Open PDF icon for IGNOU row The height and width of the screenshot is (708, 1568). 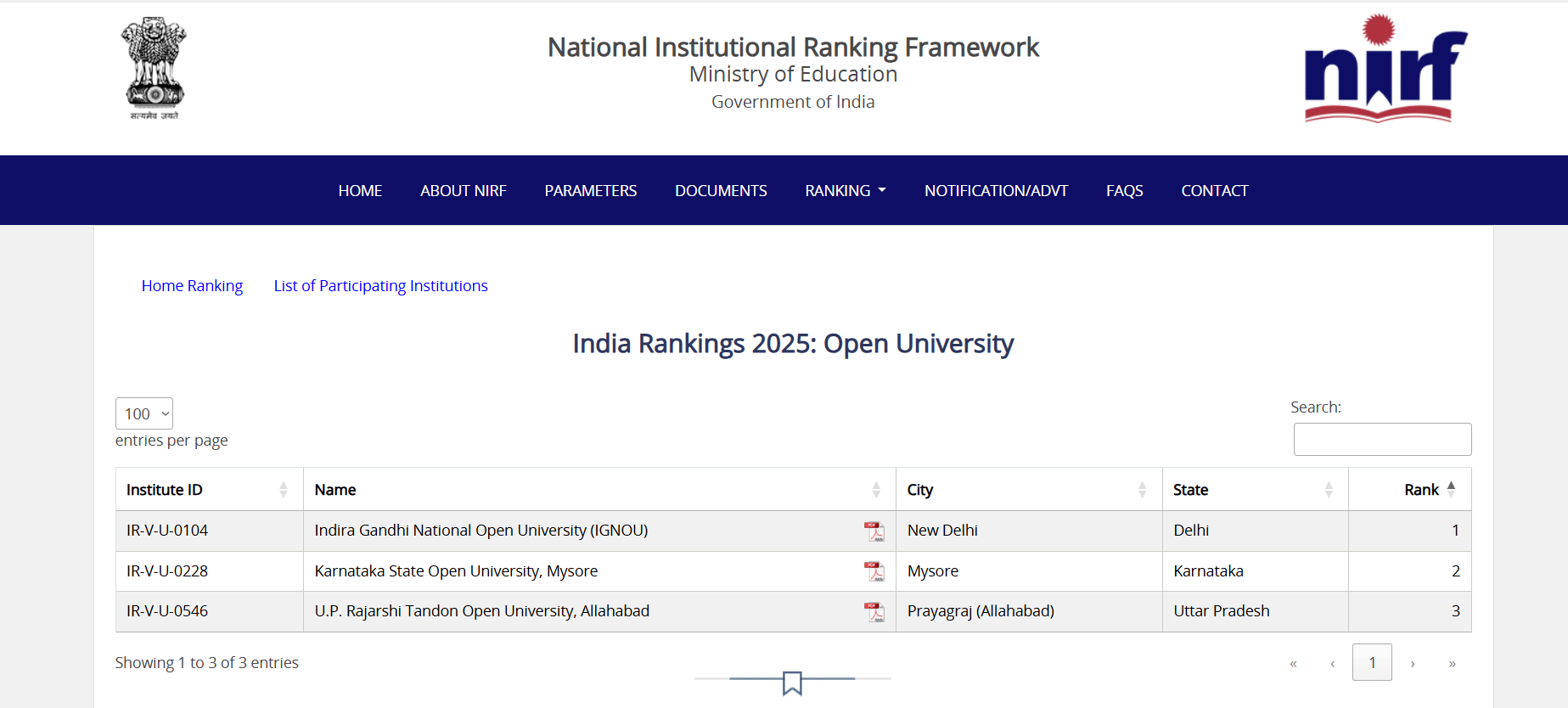(874, 531)
